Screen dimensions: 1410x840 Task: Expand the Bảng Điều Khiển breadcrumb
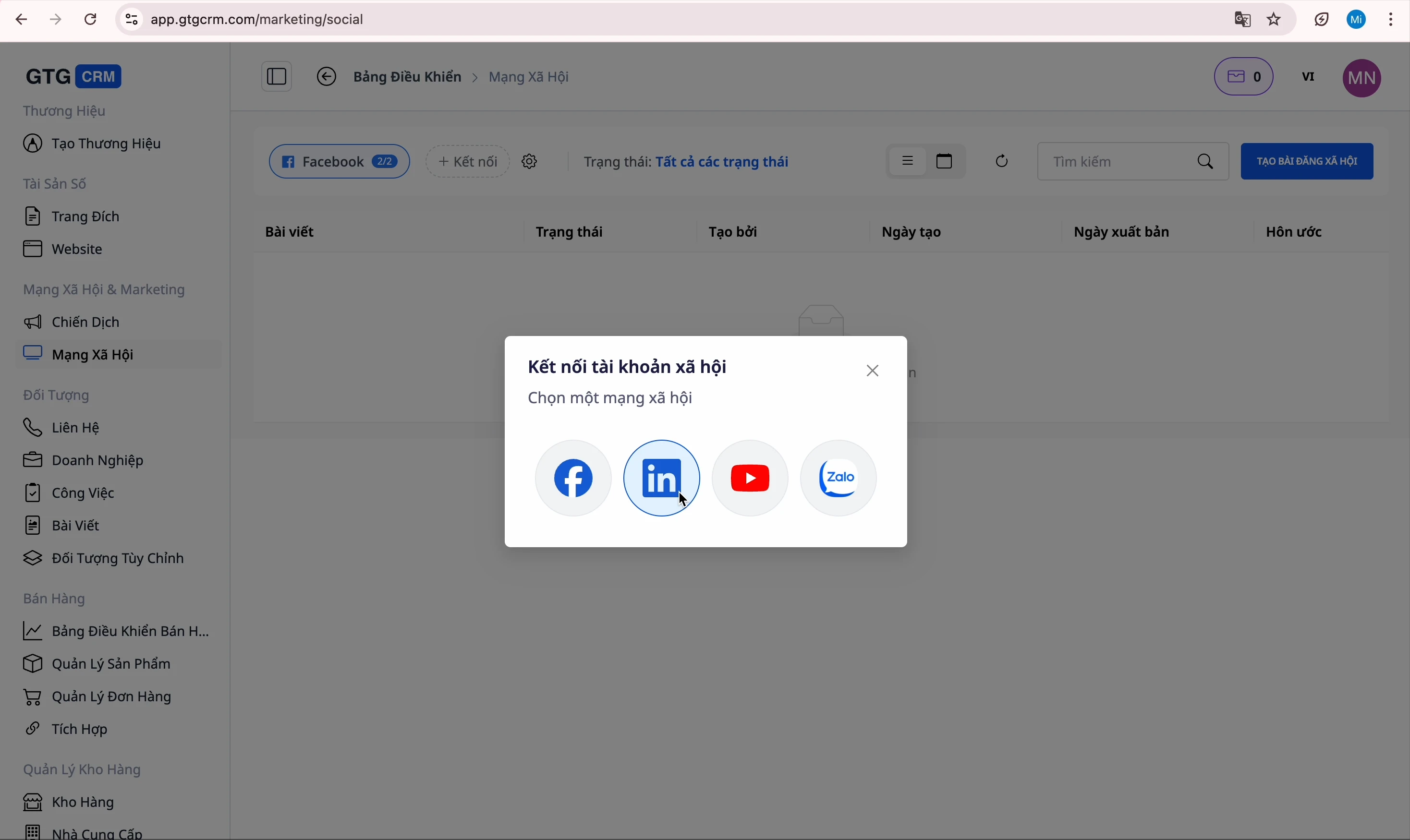click(407, 76)
